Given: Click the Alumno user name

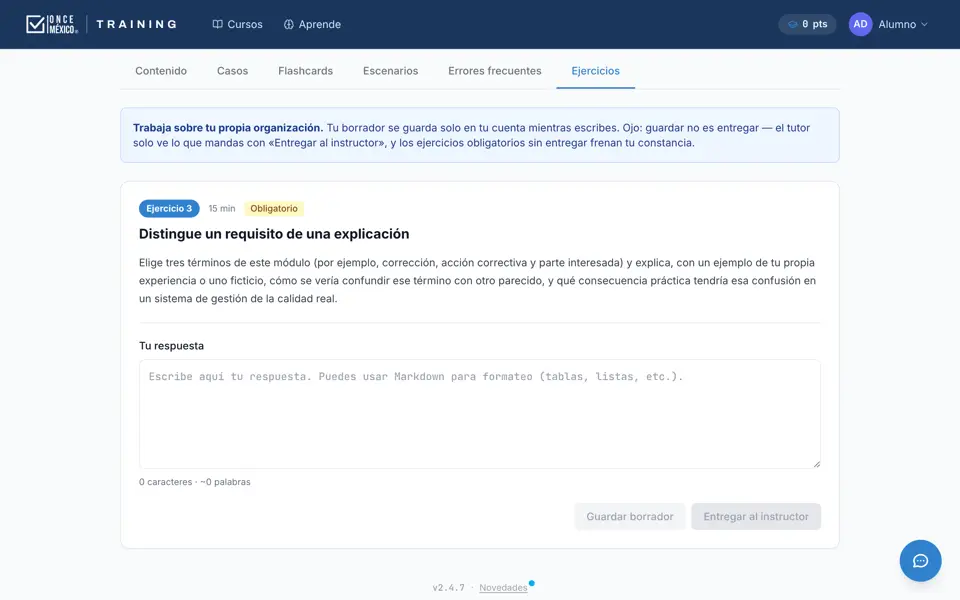Looking at the screenshot, I should 897,24.
